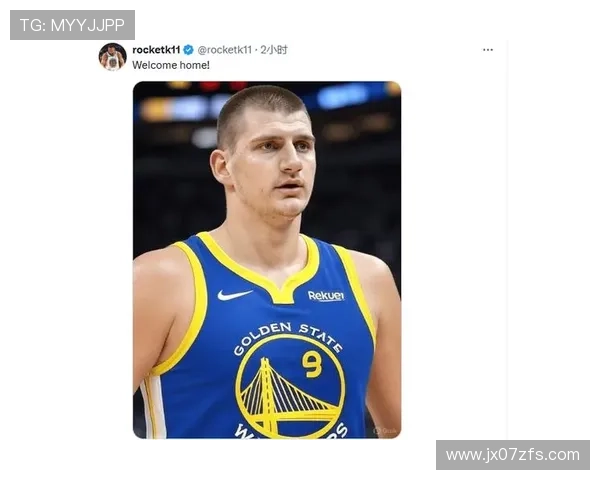Click the Grok watermark in photo corner
Viewport: 600px width, 480px height.
(x=385, y=431)
